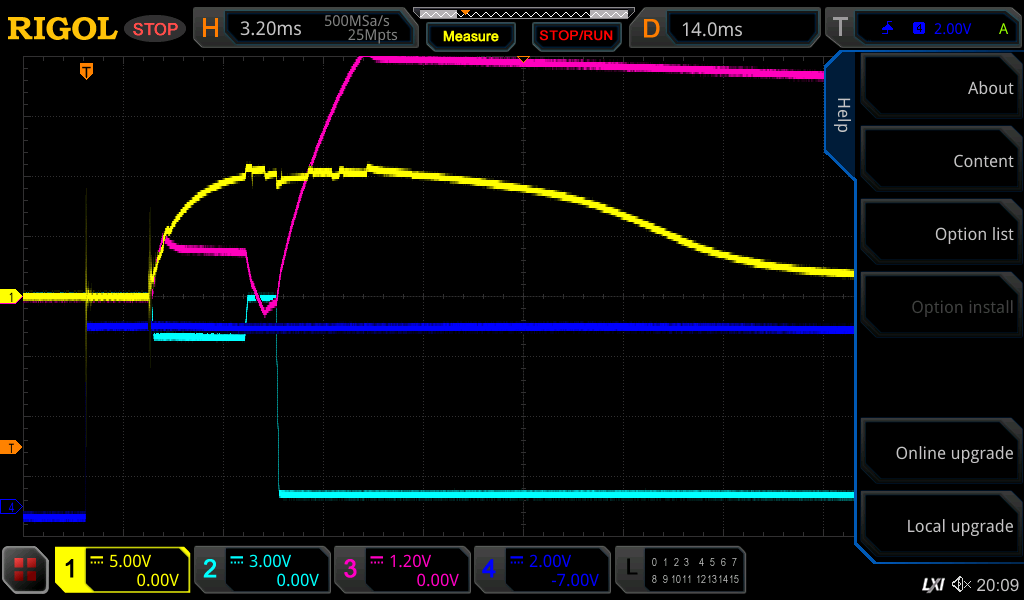
Task: Click the orange trigger level marker on left
Action: click(x=11, y=447)
